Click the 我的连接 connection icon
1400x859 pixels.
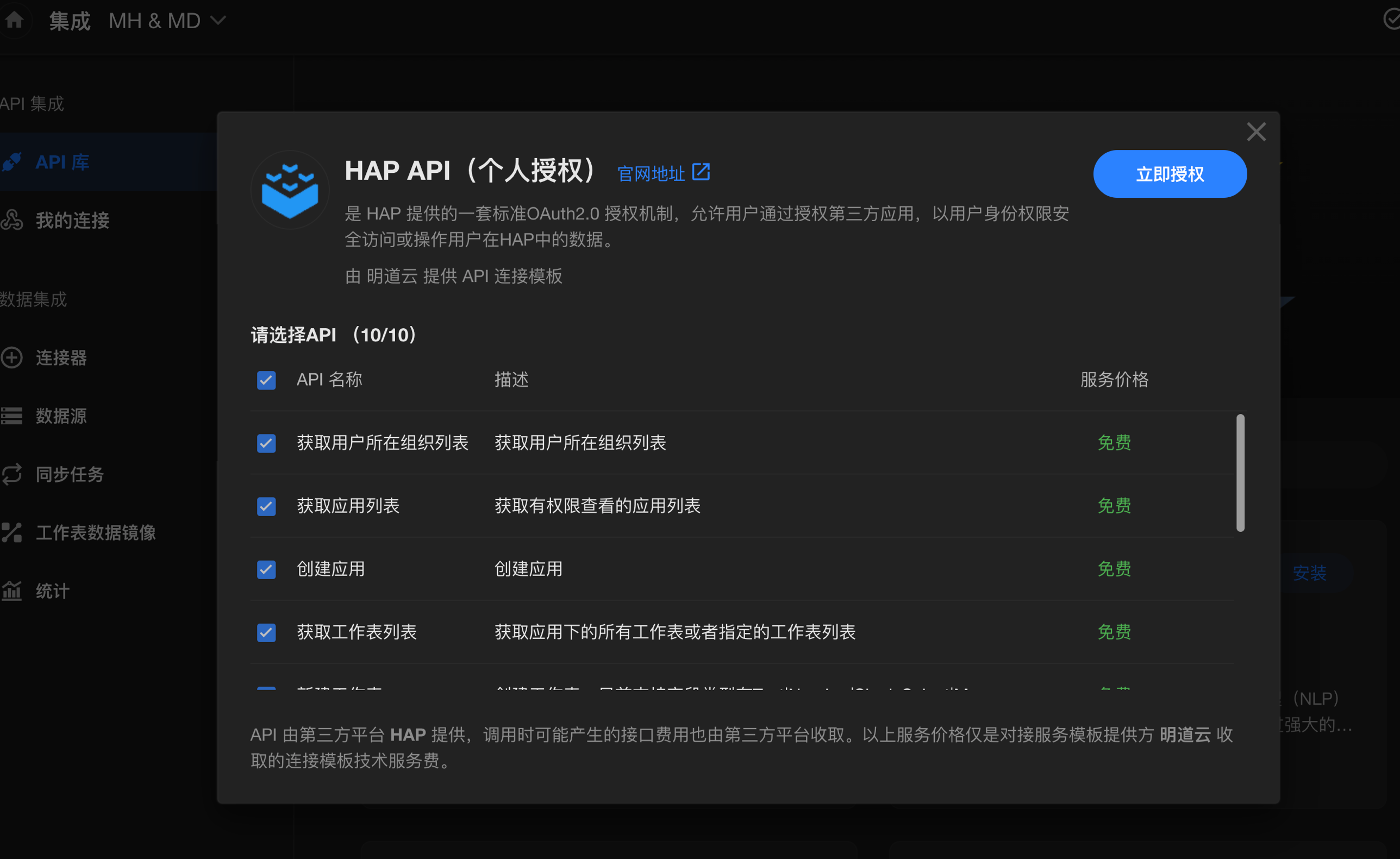(x=12, y=220)
